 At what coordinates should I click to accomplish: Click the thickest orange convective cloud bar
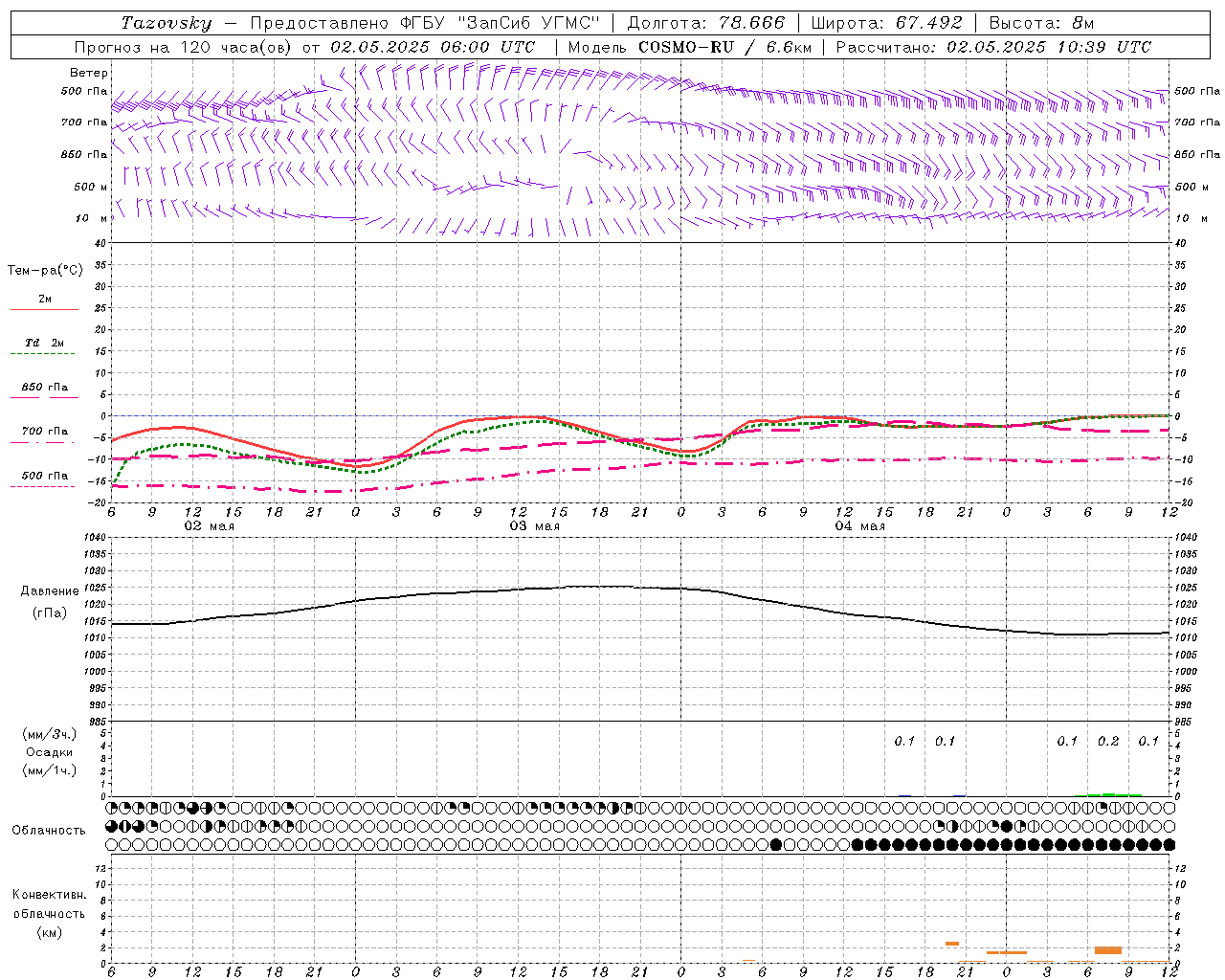pyautogui.click(x=1107, y=950)
